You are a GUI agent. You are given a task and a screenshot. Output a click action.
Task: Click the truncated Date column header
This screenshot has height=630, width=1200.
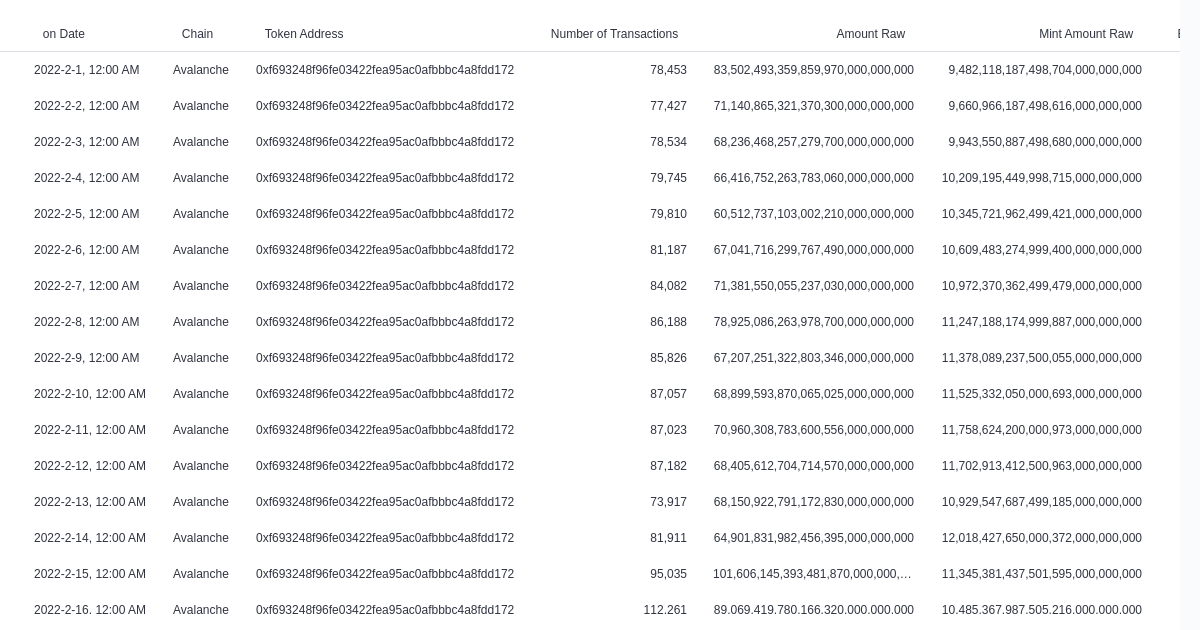(63, 34)
